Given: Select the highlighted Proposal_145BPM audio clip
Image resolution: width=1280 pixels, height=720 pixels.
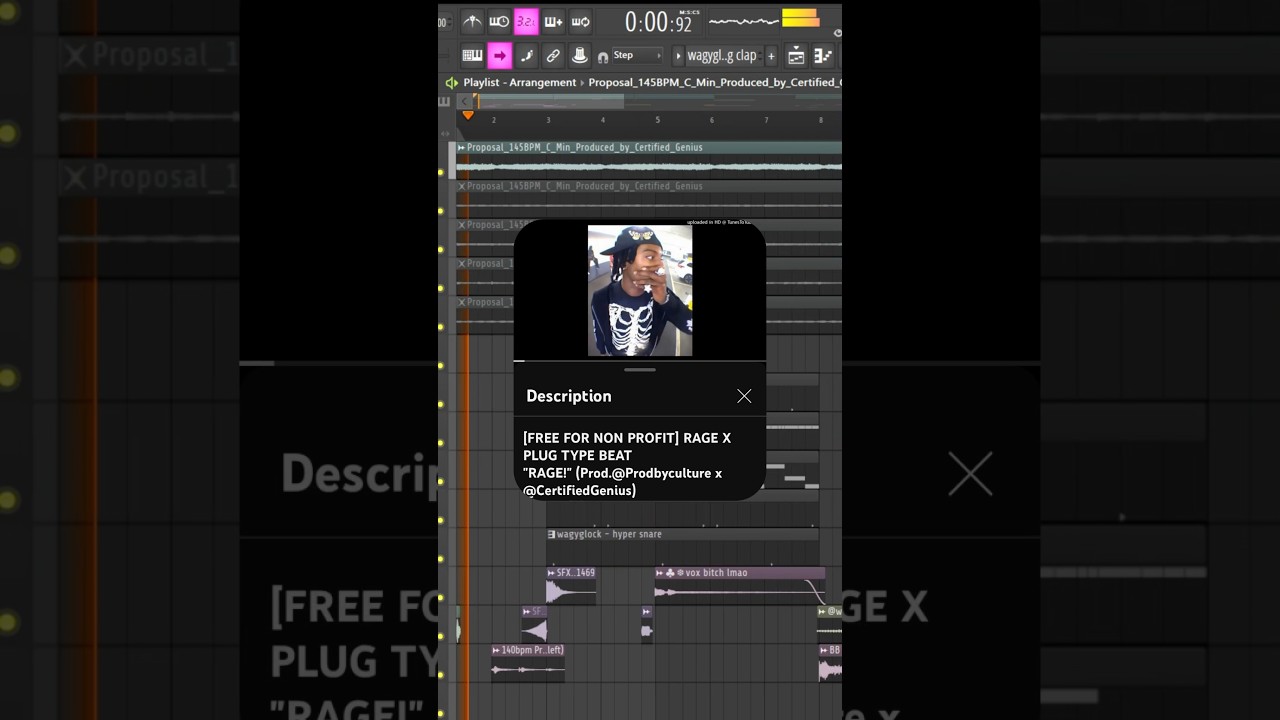Looking at the screenshot, I should pos(649,159).
